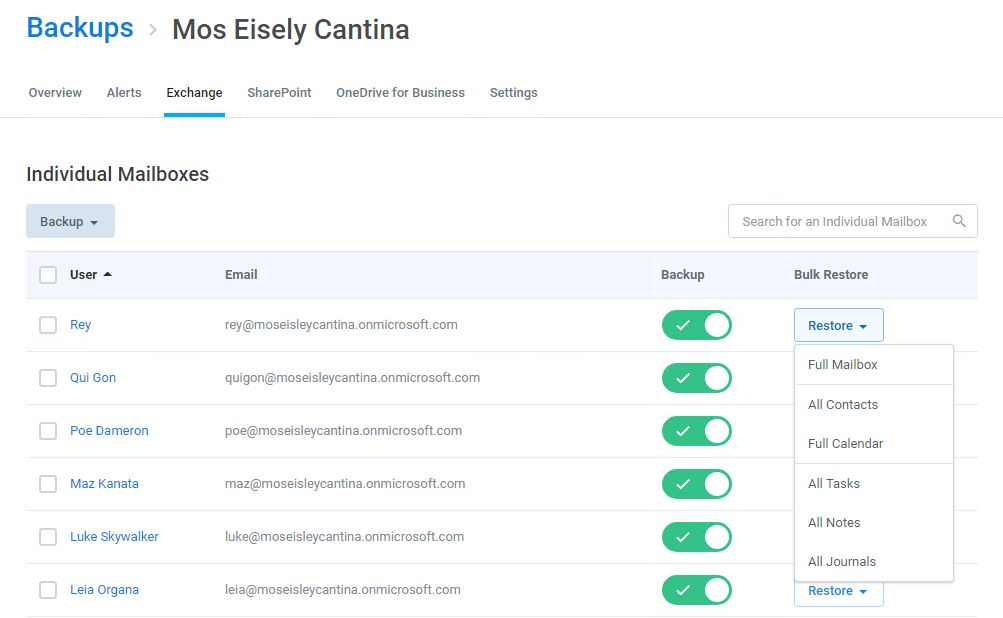Toggle backup switch for Leia Organa

click(x=697, y=590)
